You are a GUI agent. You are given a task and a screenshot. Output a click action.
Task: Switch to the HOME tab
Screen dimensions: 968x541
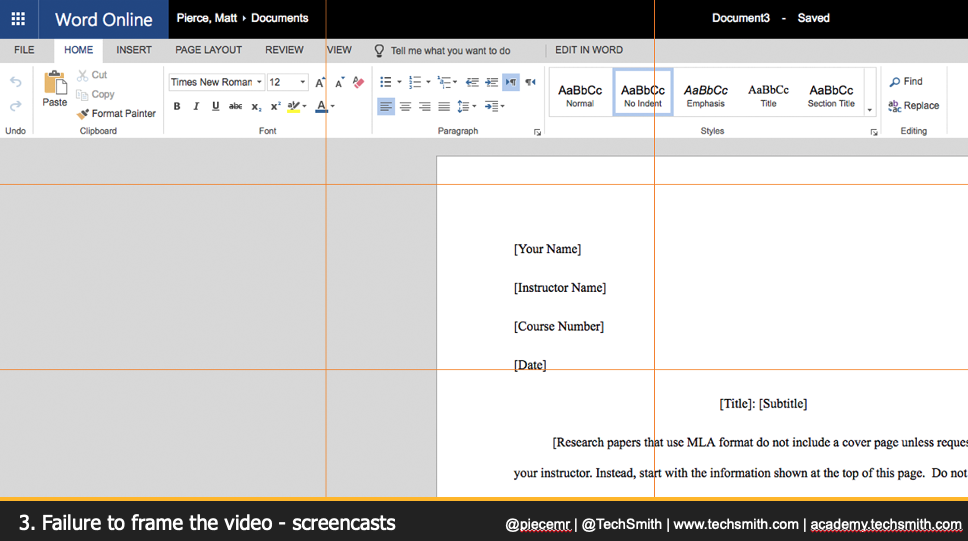pyautogui.click(x=78, y=50)
